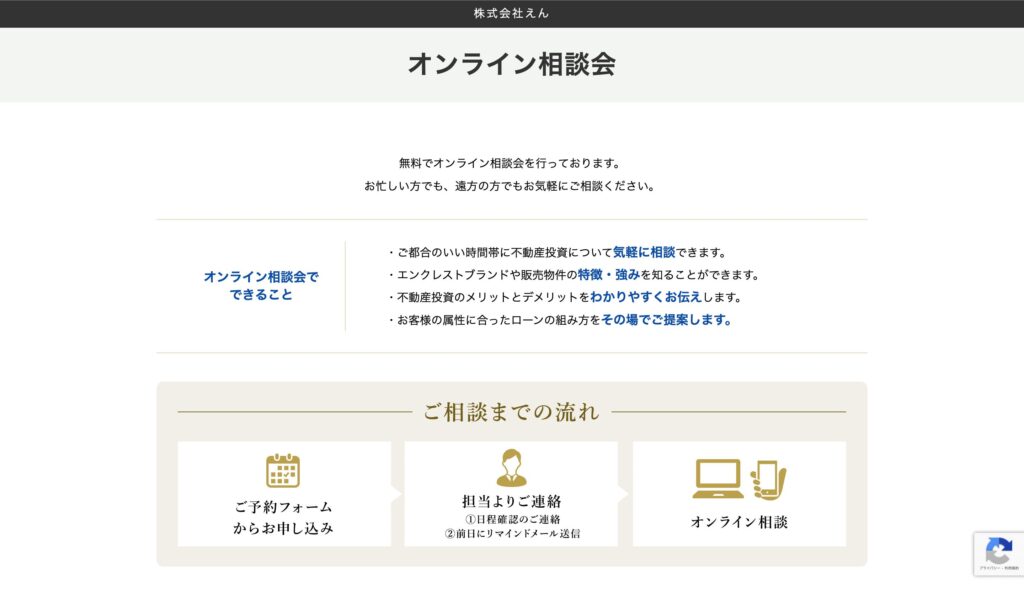This screenshot has width=1024, height=594.
Task: Click the その場でご提案します highlighted phrase
Action: [x=666, y=320]
